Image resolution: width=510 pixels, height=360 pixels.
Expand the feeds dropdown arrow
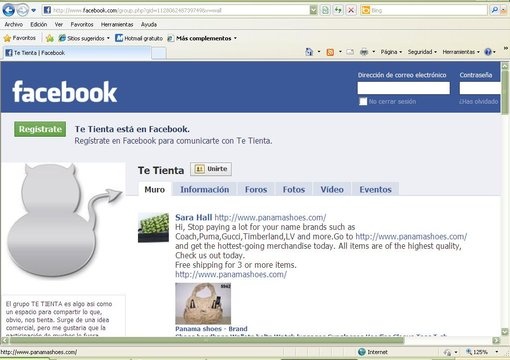click(x=340, y=52)
